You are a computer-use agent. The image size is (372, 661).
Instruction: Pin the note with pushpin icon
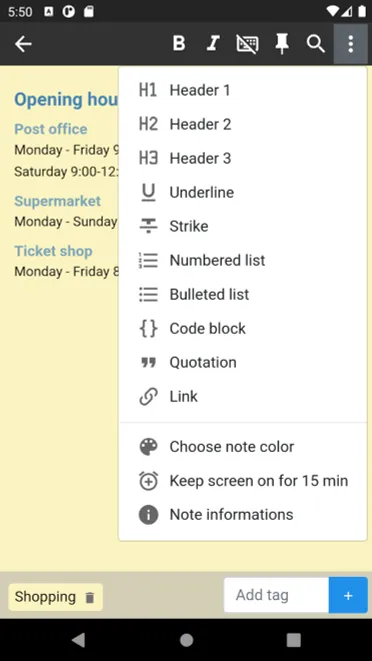pyautogui.click(x=282, y=44)
